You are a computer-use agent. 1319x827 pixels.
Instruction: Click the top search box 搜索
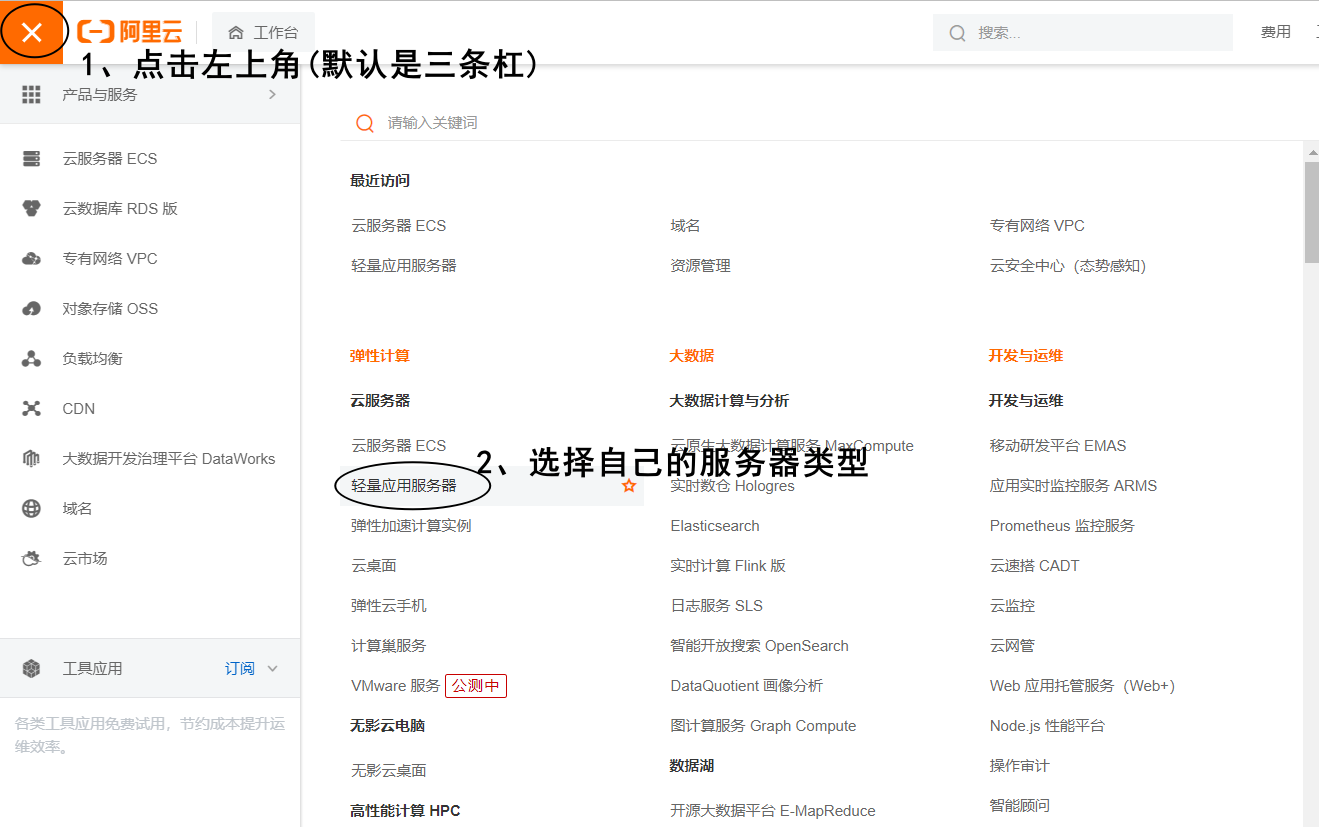(x=1090, y=33)
